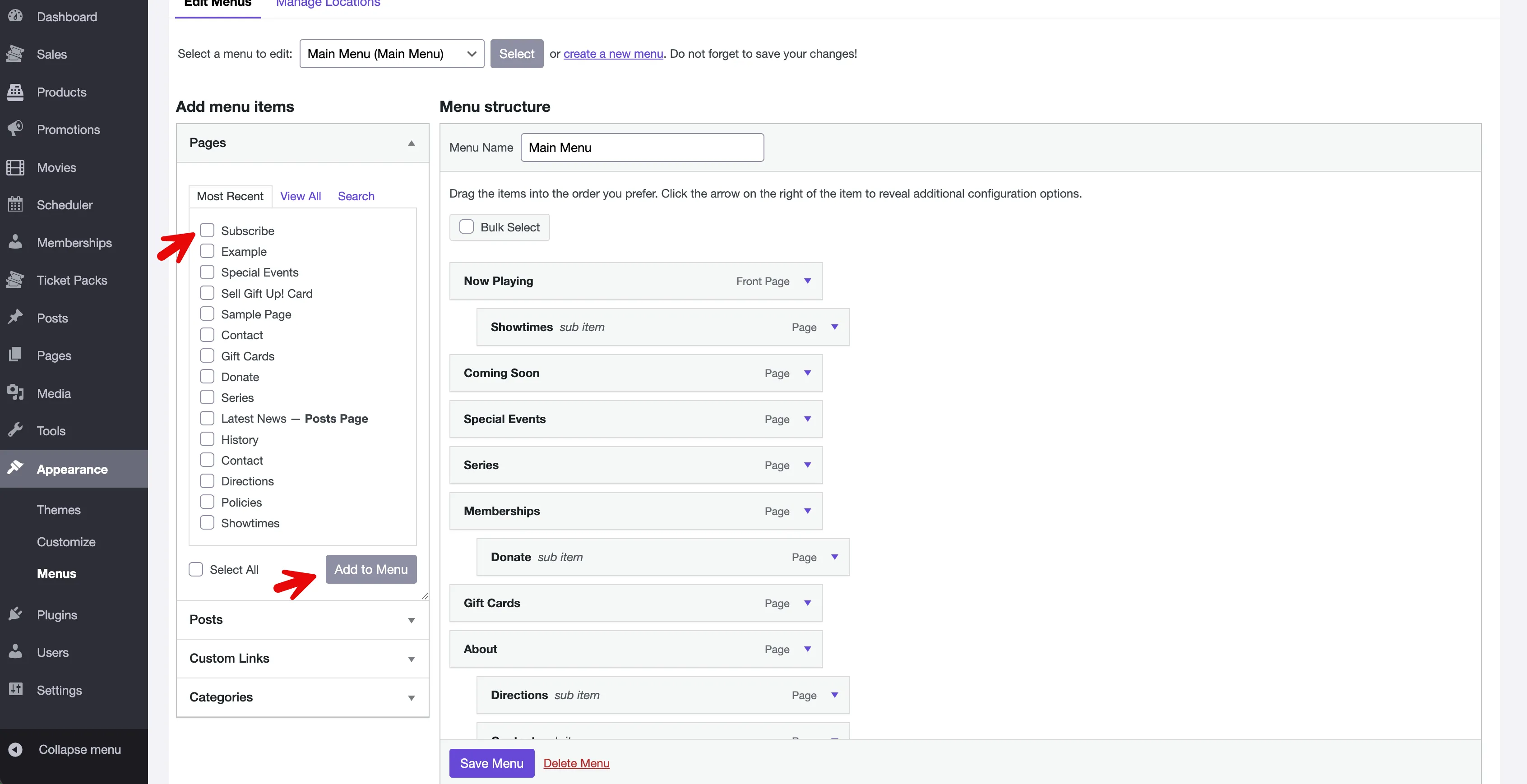
Task: Expand Coming Soon item options
Action: 807,373
